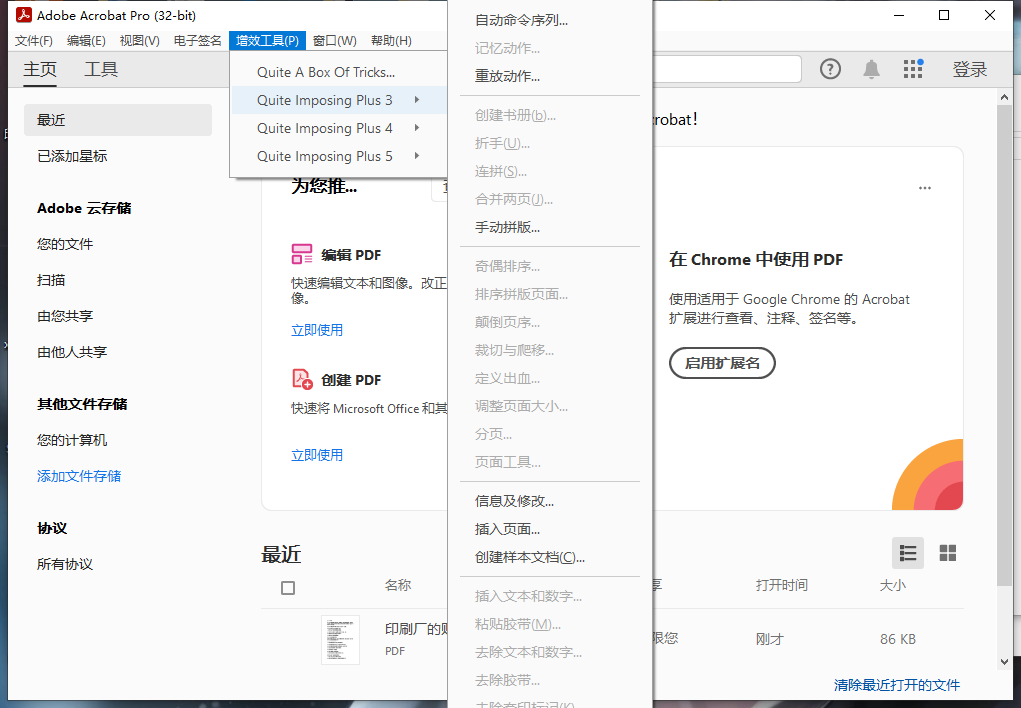Click 立即使用 link under 编辑 PDF

[x=317, y=330]
